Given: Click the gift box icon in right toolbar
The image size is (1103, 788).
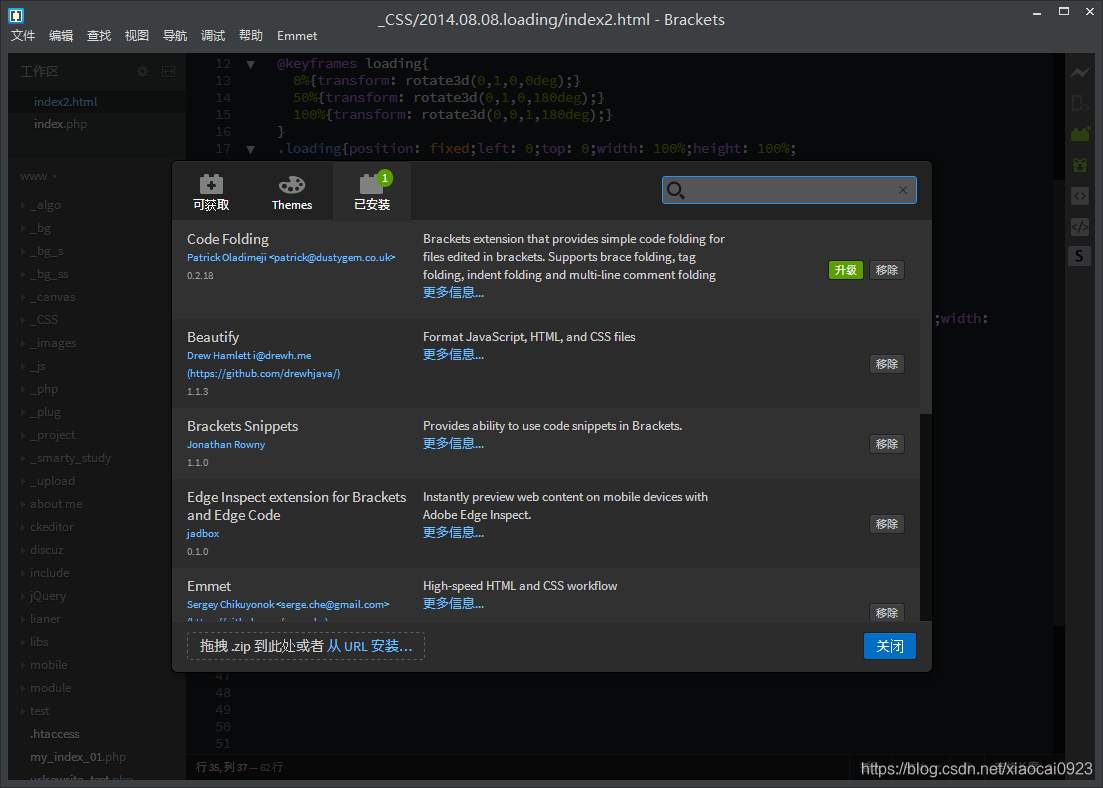Looking at the screenshot, I should pos(1080,165).
